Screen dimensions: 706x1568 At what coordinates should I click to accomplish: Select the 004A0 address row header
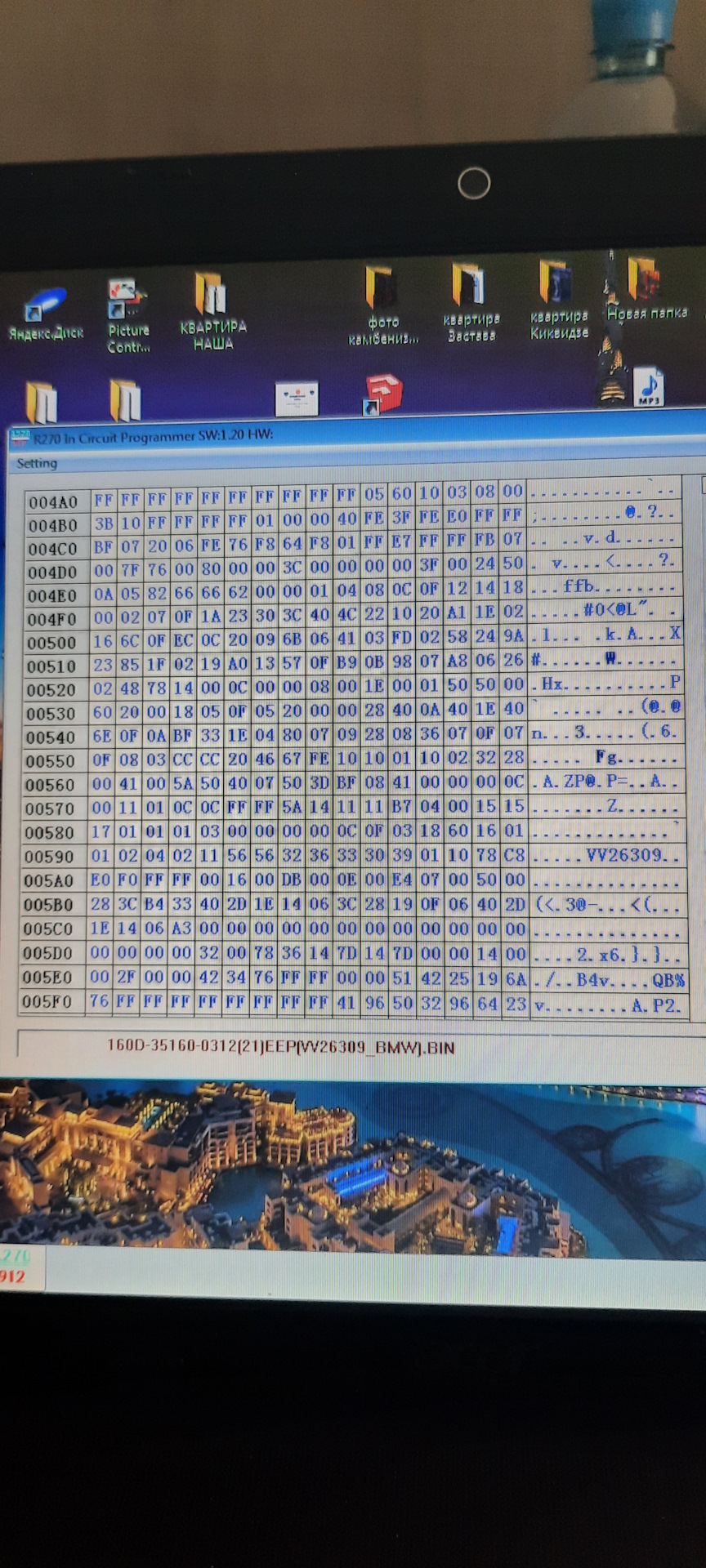point(53,502)
